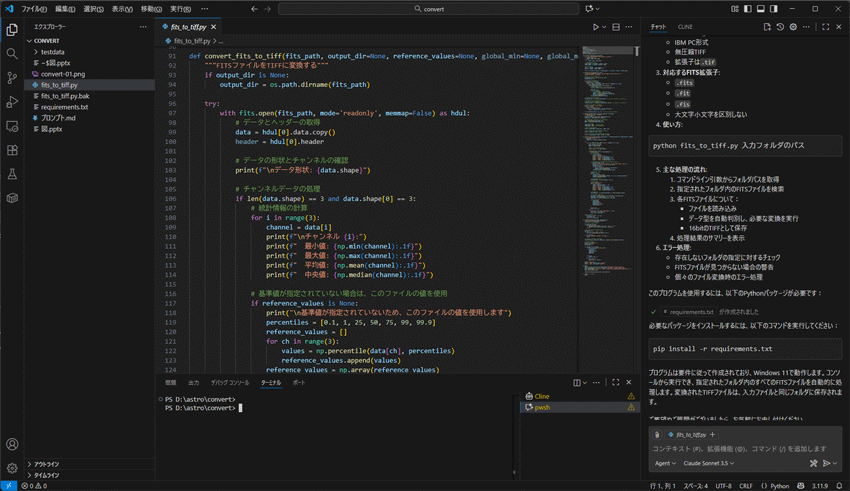Open the Source Control view
Screen dimensions: 850x491
(12, 78)
